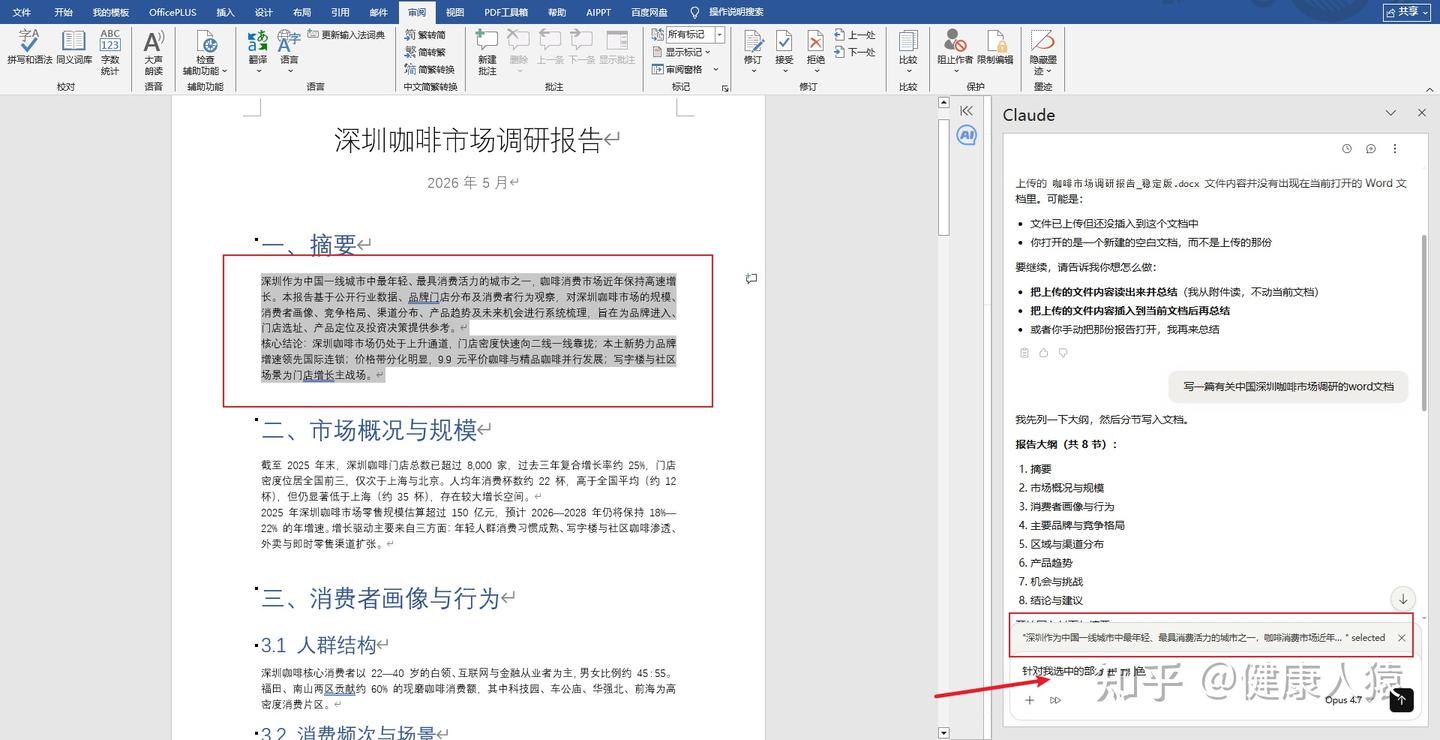Screen dimensions: 1440x740
Task: Add a 新建批注 new comment
Action: [x=487, y=52]
